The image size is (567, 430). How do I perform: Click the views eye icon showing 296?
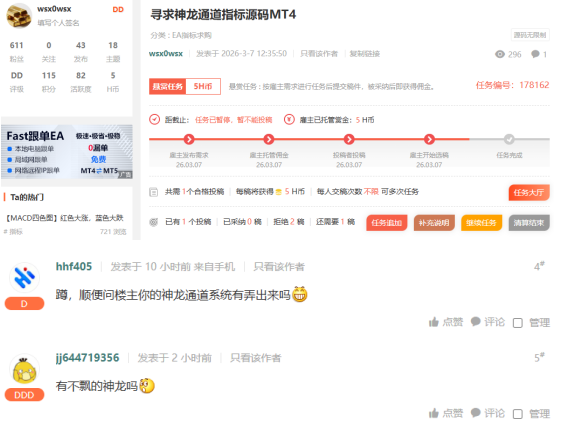point(500,54)
